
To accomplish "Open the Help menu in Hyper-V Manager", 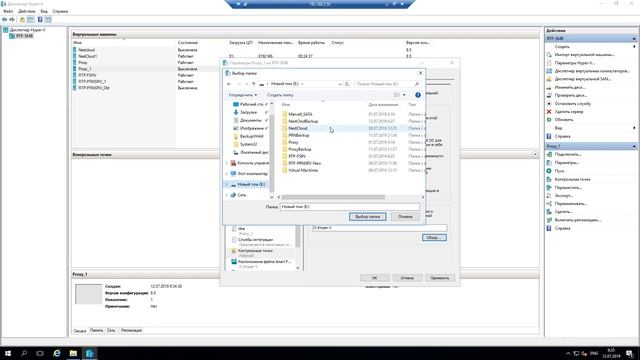I will (x=60, y=11).
